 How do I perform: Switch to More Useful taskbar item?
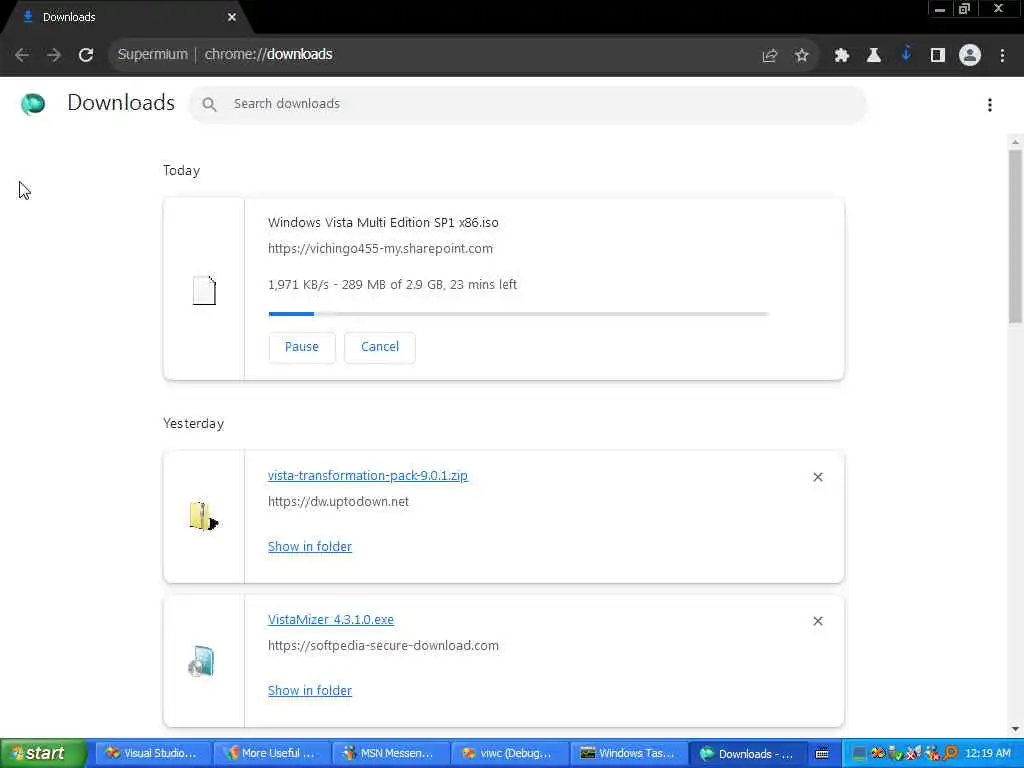272,753
